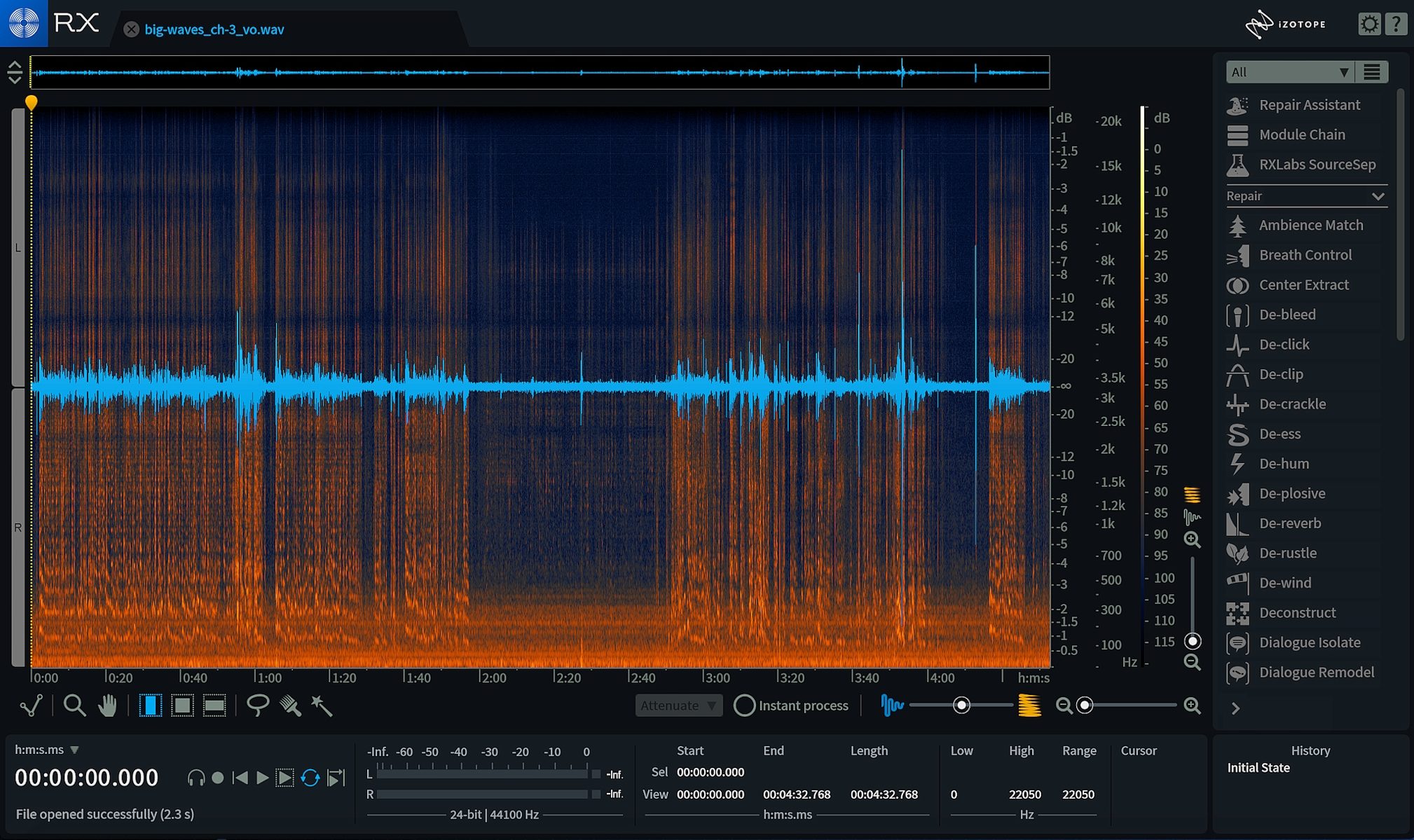Click the View End time field

[x=796, y=794]
